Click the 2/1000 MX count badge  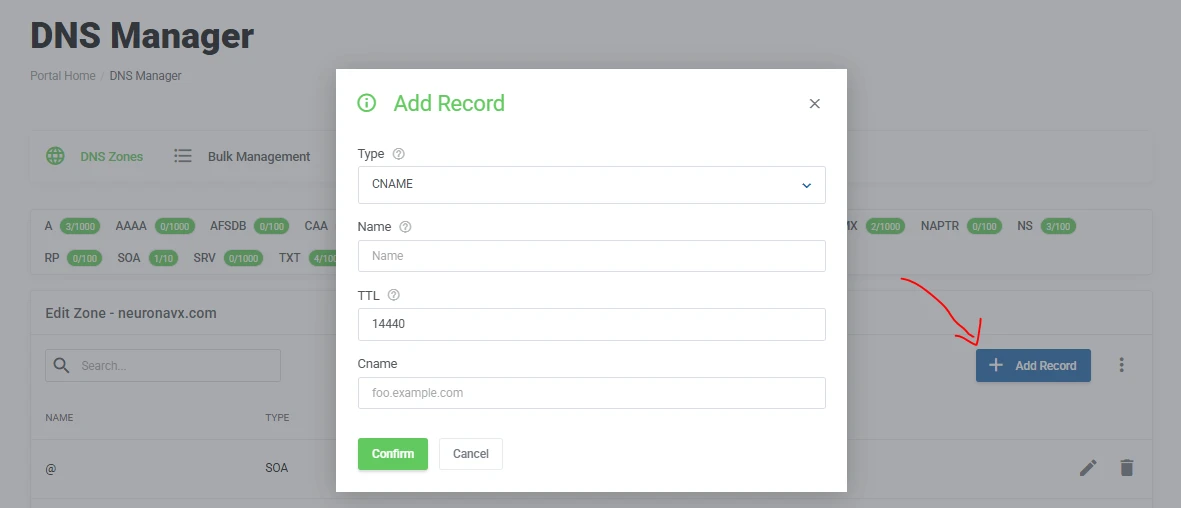point(884,226)
